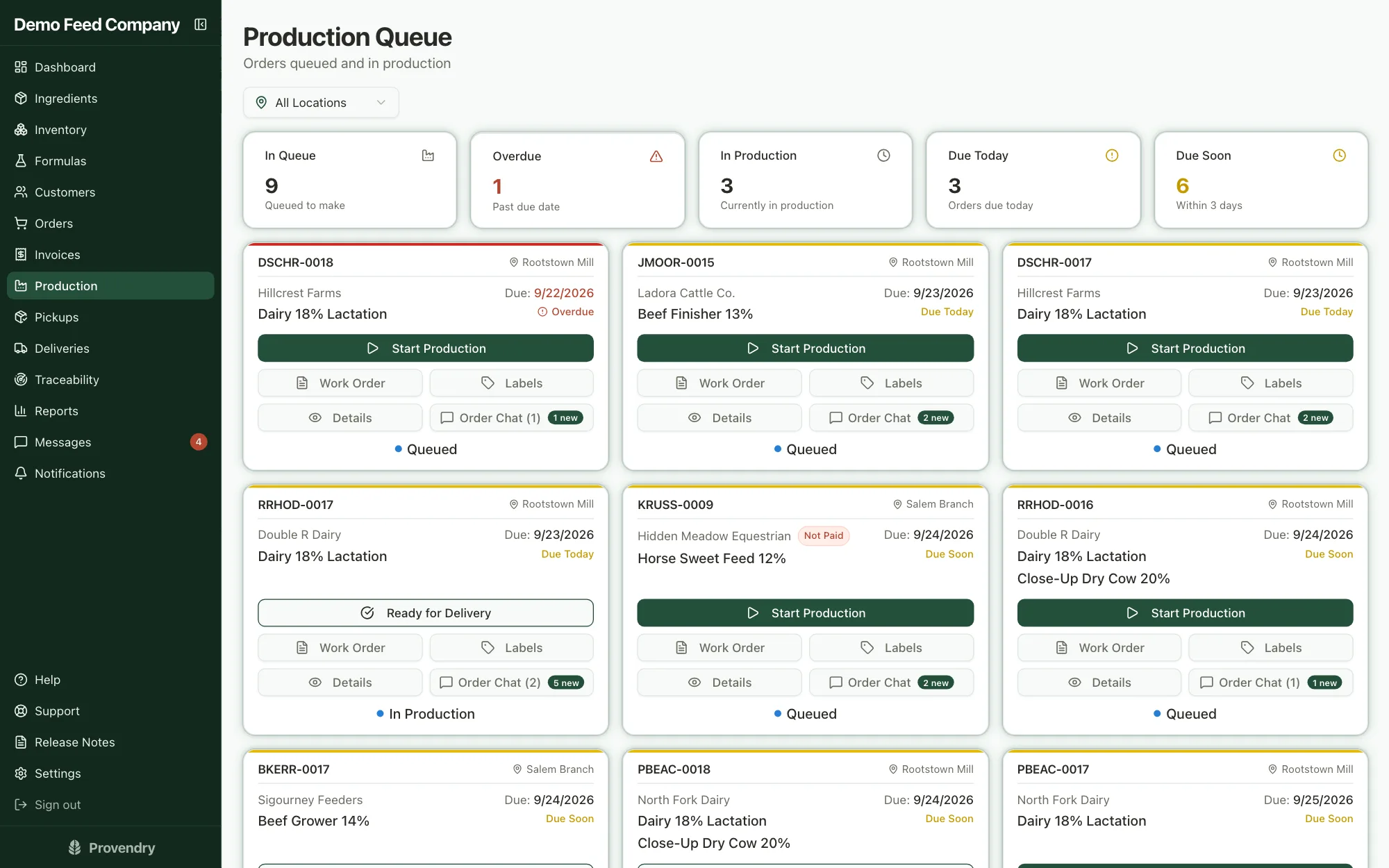
Task: Print Labels for JMOOR-0015
Action: click(x=891, y=383)
